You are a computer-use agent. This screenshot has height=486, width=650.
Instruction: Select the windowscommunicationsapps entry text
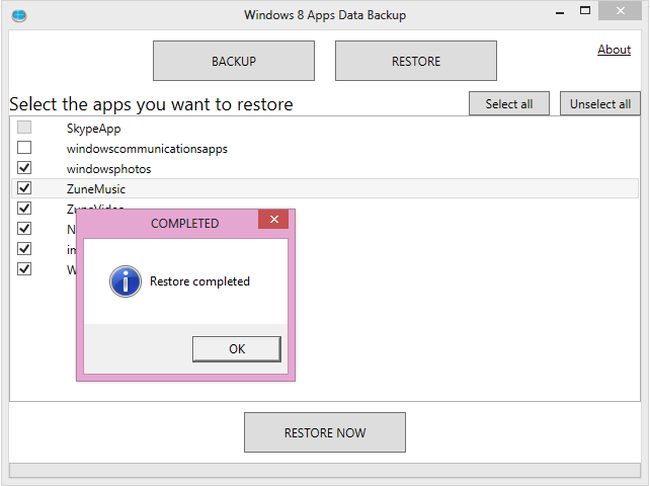(x=147, y=148)
